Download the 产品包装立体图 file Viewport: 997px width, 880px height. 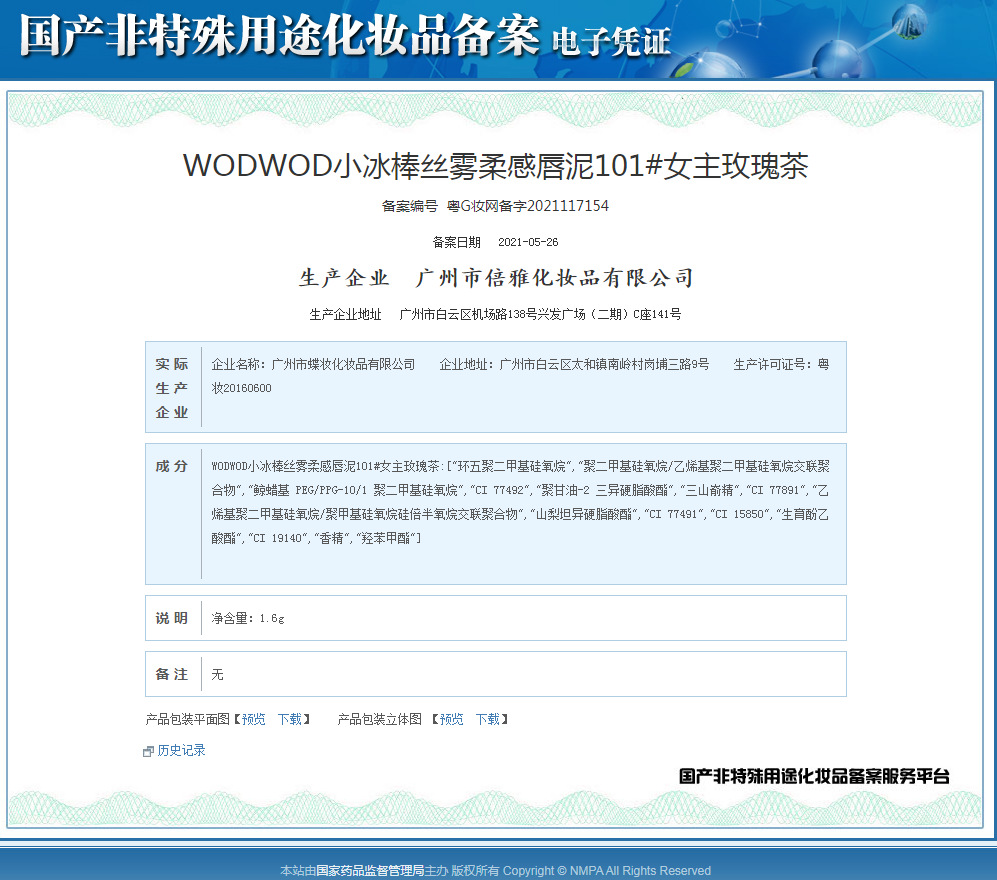488,719
